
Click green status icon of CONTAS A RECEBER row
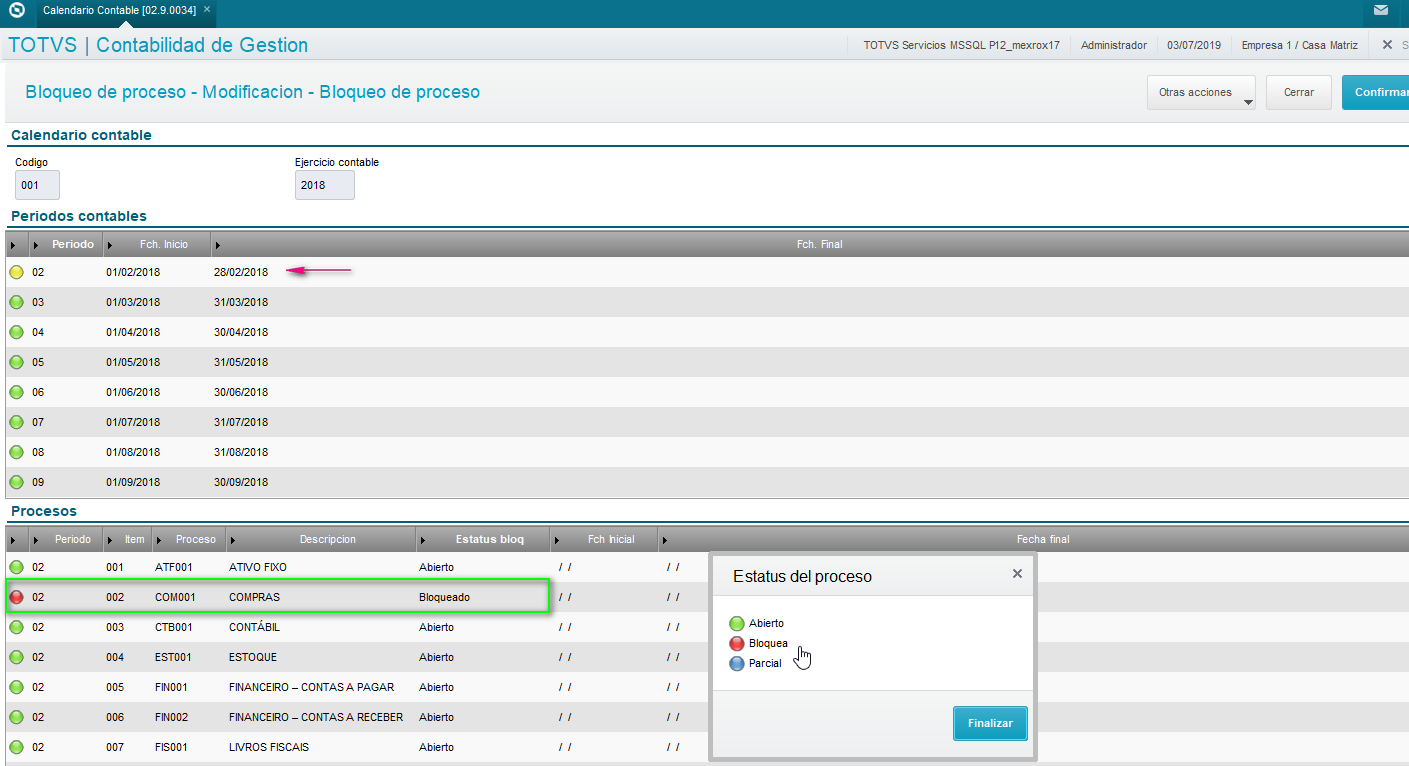pyautogui.click(x=16, y=717)
